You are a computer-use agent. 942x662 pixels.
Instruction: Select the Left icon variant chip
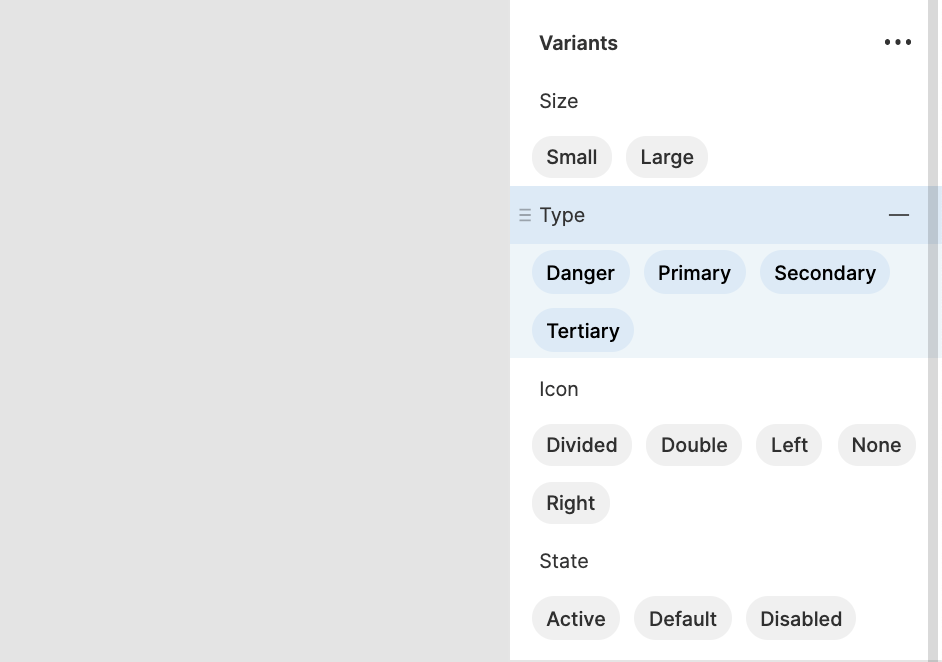(789, 445)
